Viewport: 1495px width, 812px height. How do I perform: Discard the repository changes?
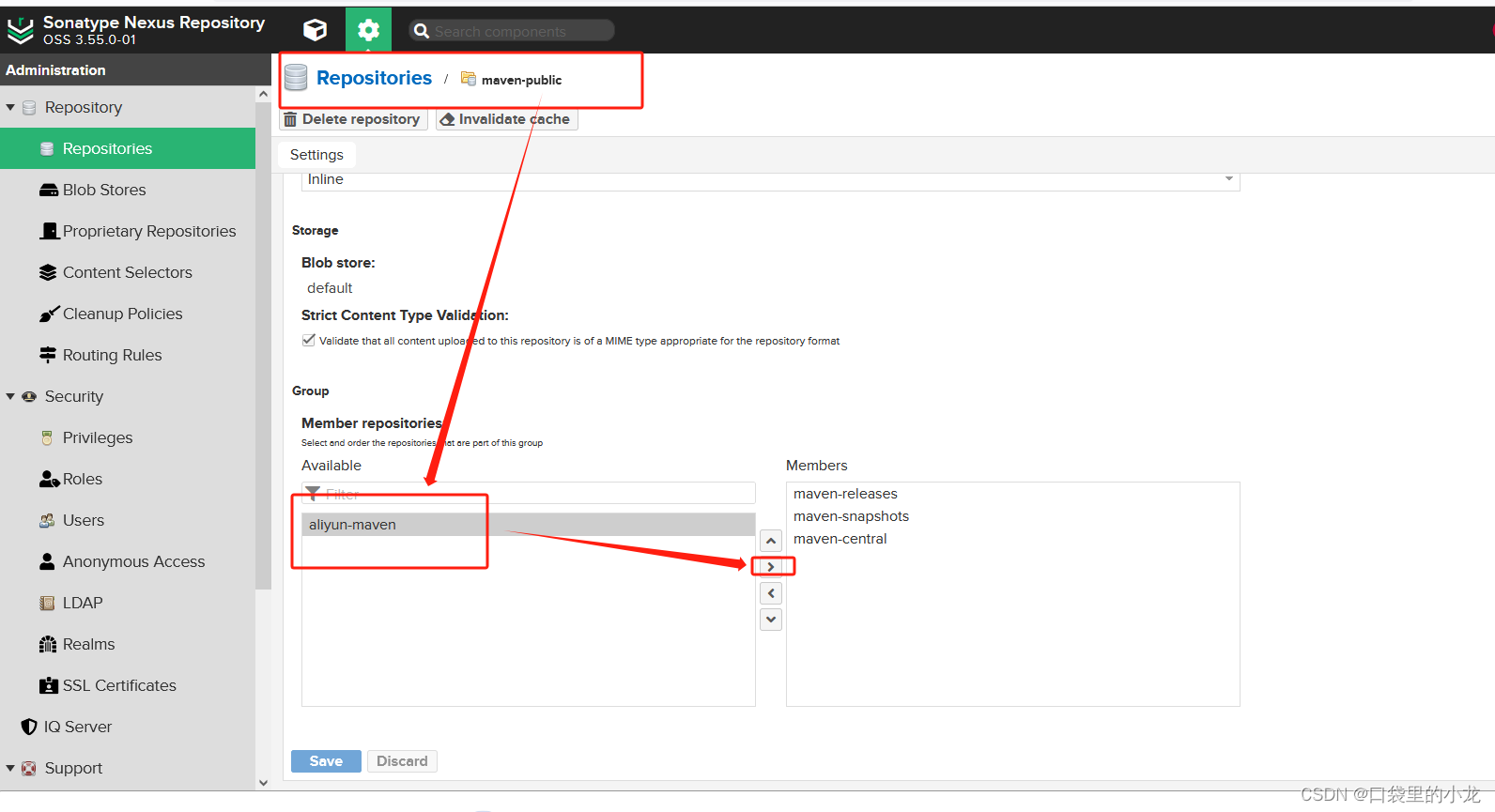tap(402, 761)
